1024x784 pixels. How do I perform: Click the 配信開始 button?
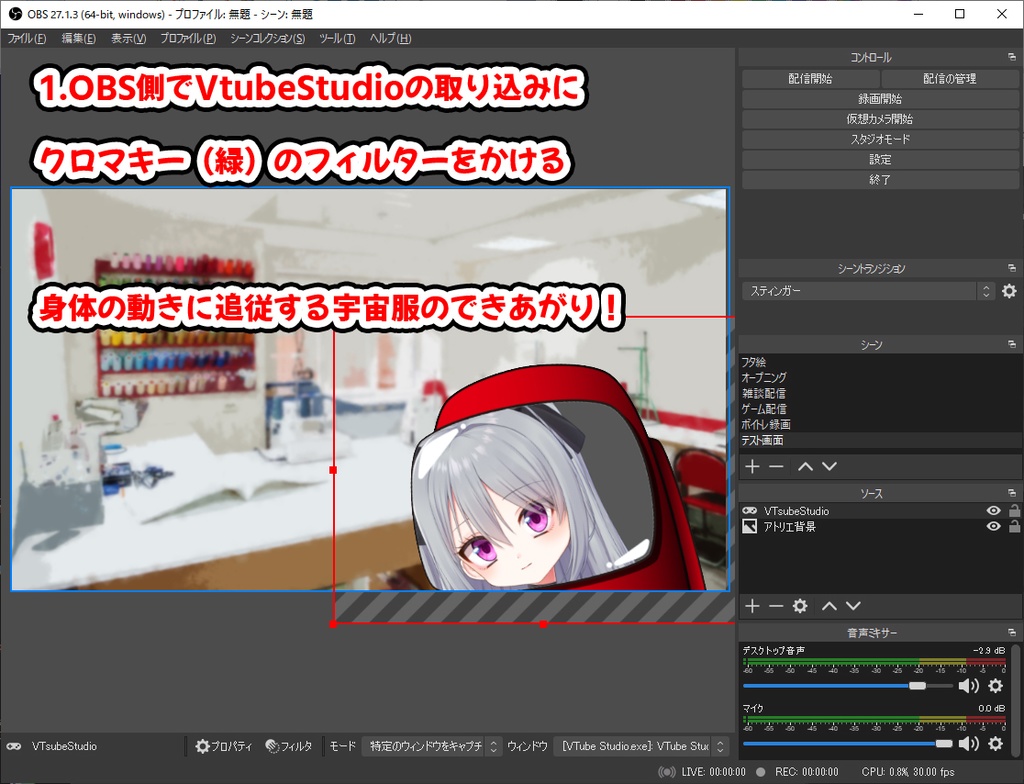point(810,78)
